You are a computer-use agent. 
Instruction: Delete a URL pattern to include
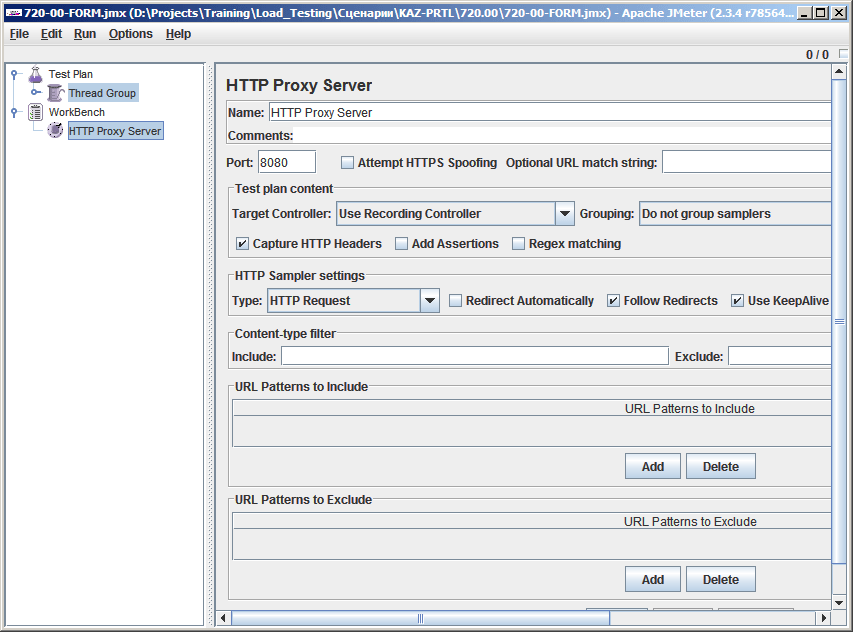point(721,466)
